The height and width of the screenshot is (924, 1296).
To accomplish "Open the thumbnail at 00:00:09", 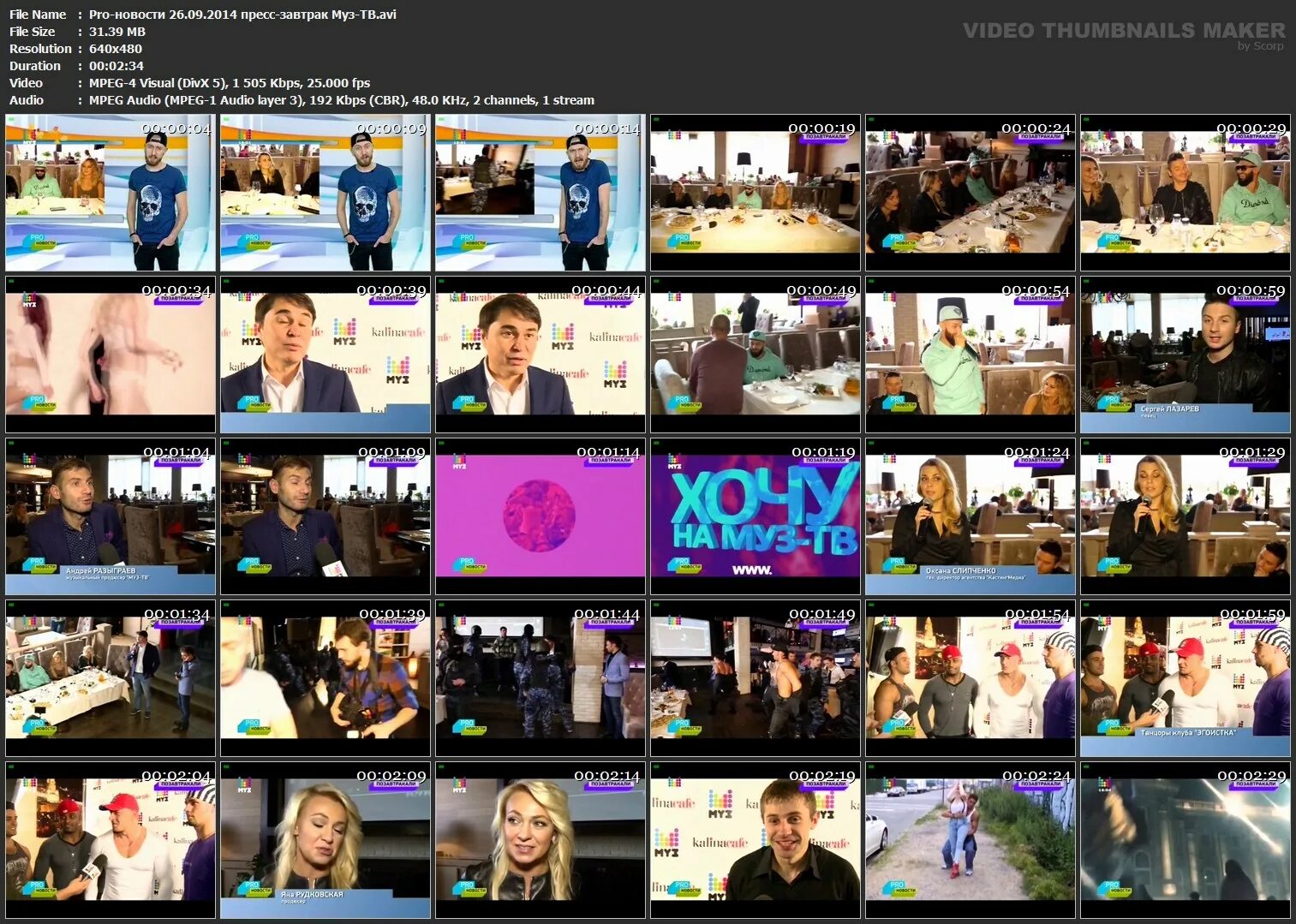I will click(x=325, y=193).
